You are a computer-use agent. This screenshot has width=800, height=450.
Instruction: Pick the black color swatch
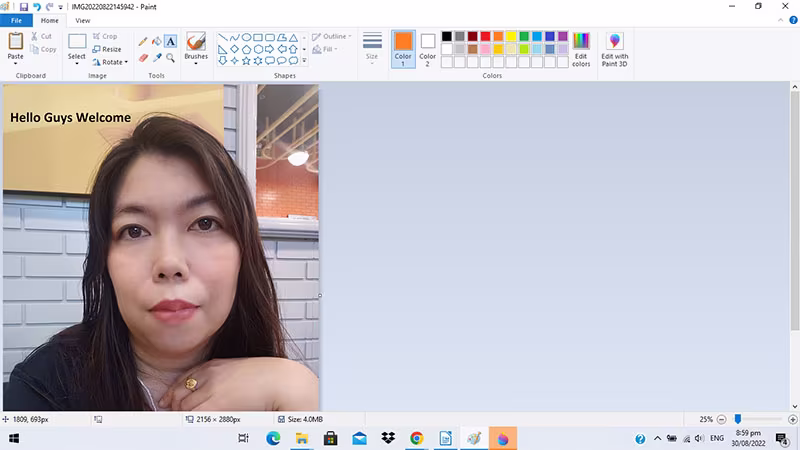pos(446,36)
